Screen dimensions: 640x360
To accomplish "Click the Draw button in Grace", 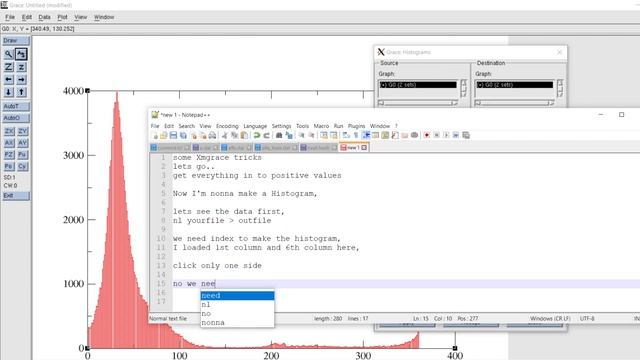I will click(16, 41).
